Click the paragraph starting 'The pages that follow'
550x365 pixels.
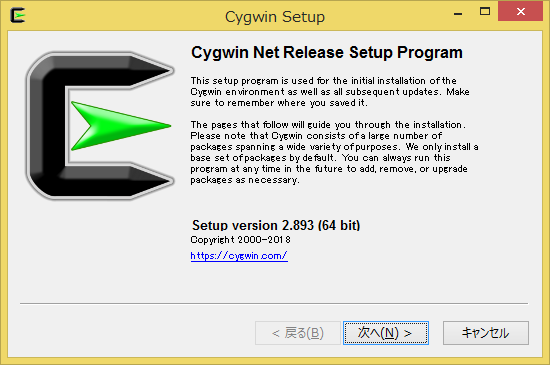334,152
